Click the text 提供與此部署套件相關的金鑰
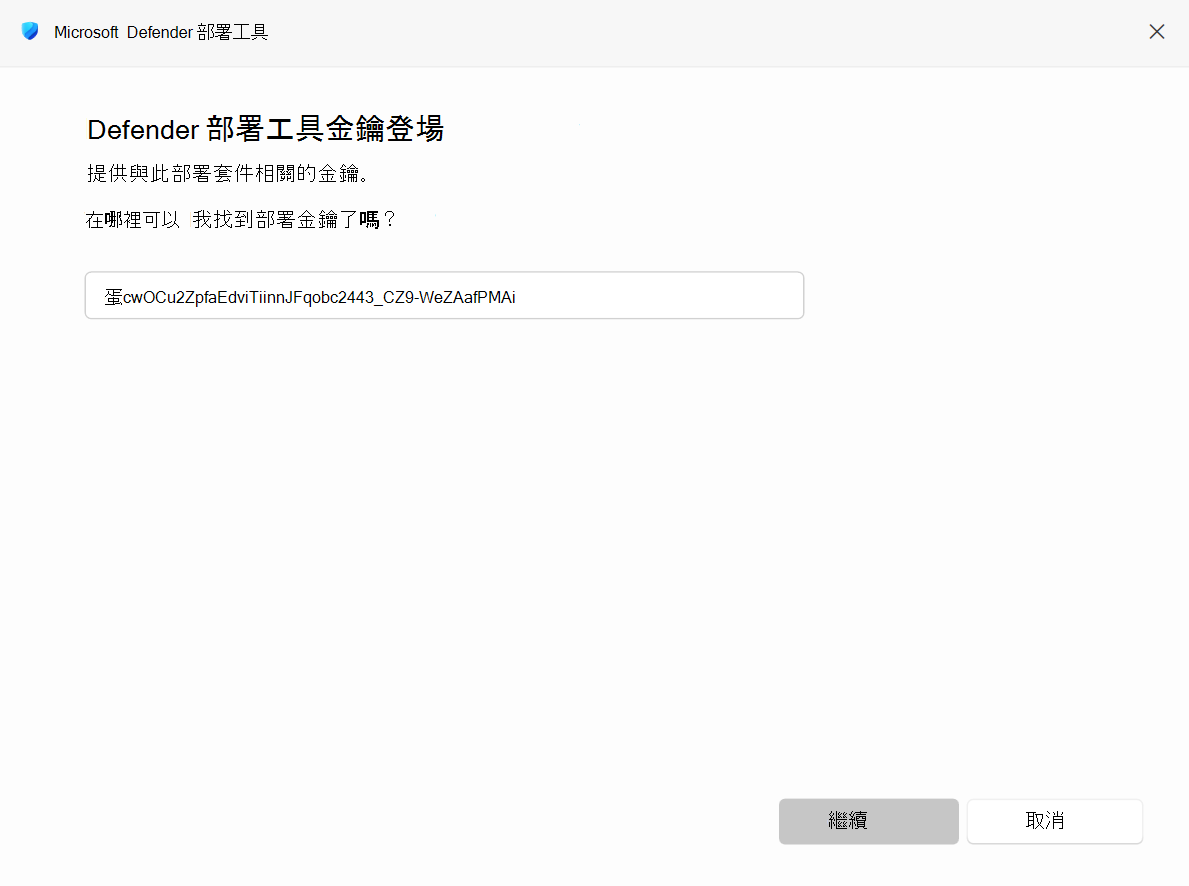The width and height of the screenshot is (1189, 886). (227, 174)
